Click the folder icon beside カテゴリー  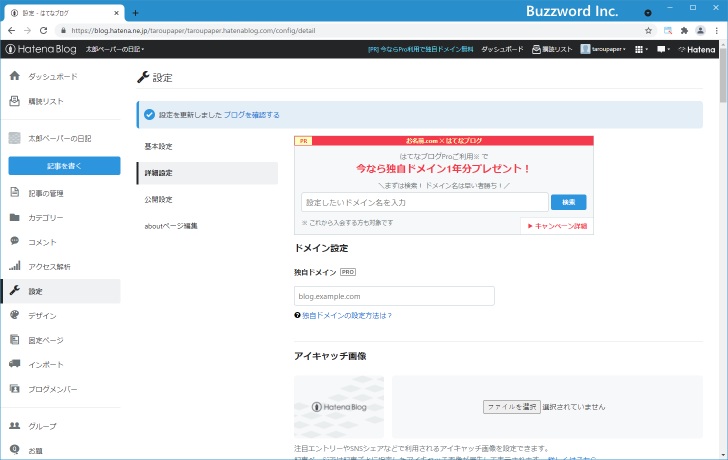point(15,217)
